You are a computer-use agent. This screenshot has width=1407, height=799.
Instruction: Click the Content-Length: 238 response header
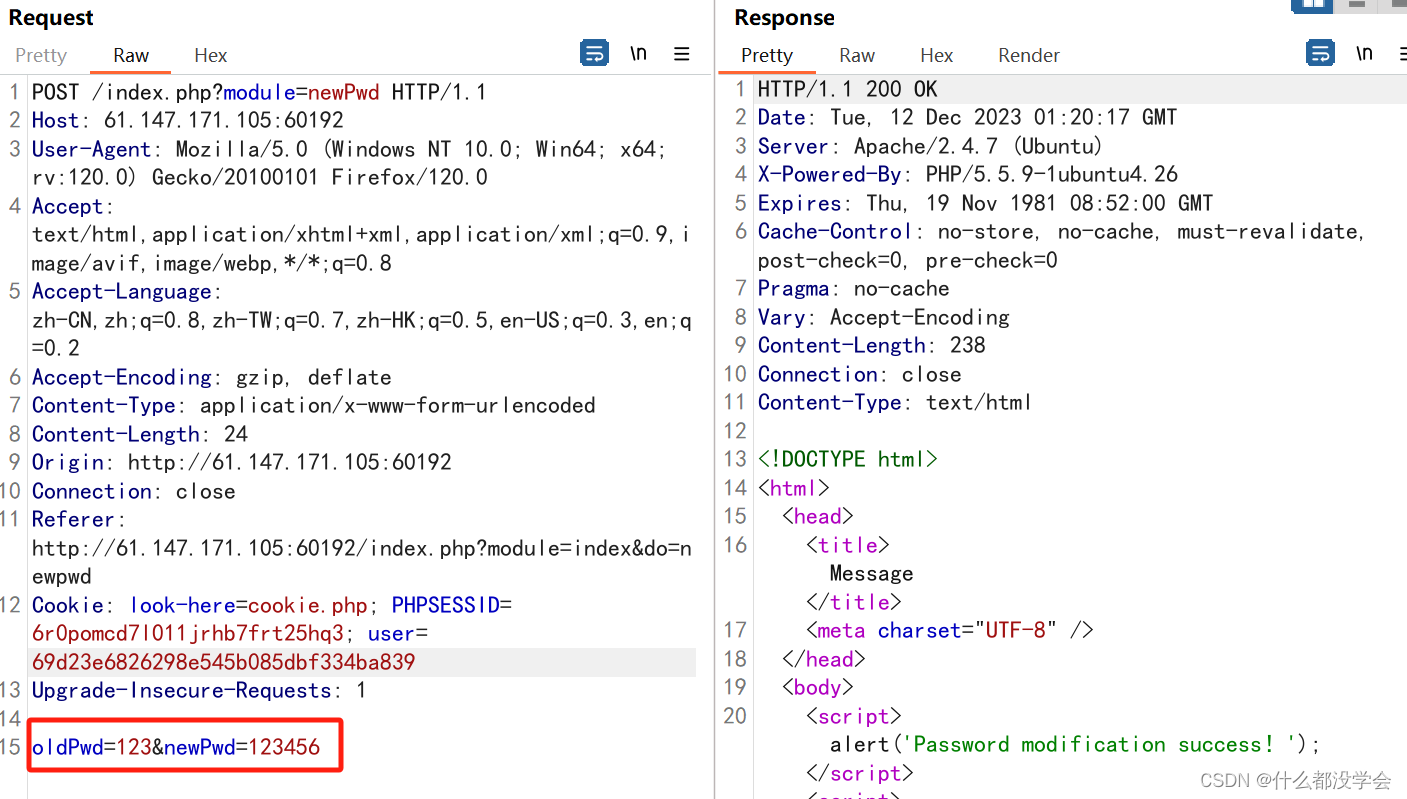click(x=872, y=345)
